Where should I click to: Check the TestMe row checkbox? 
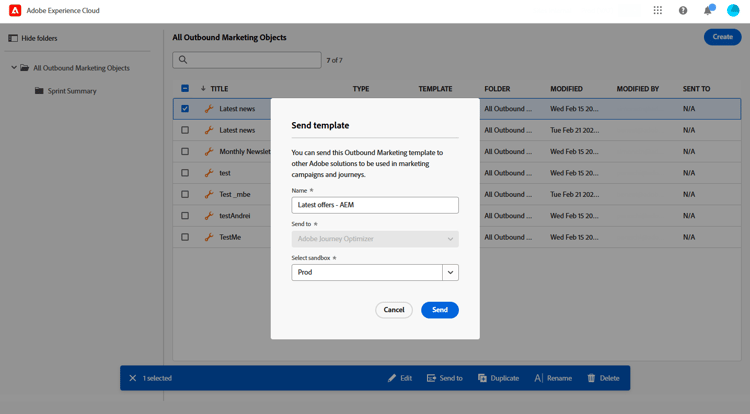pyautogui.click(x=185, y=237)
